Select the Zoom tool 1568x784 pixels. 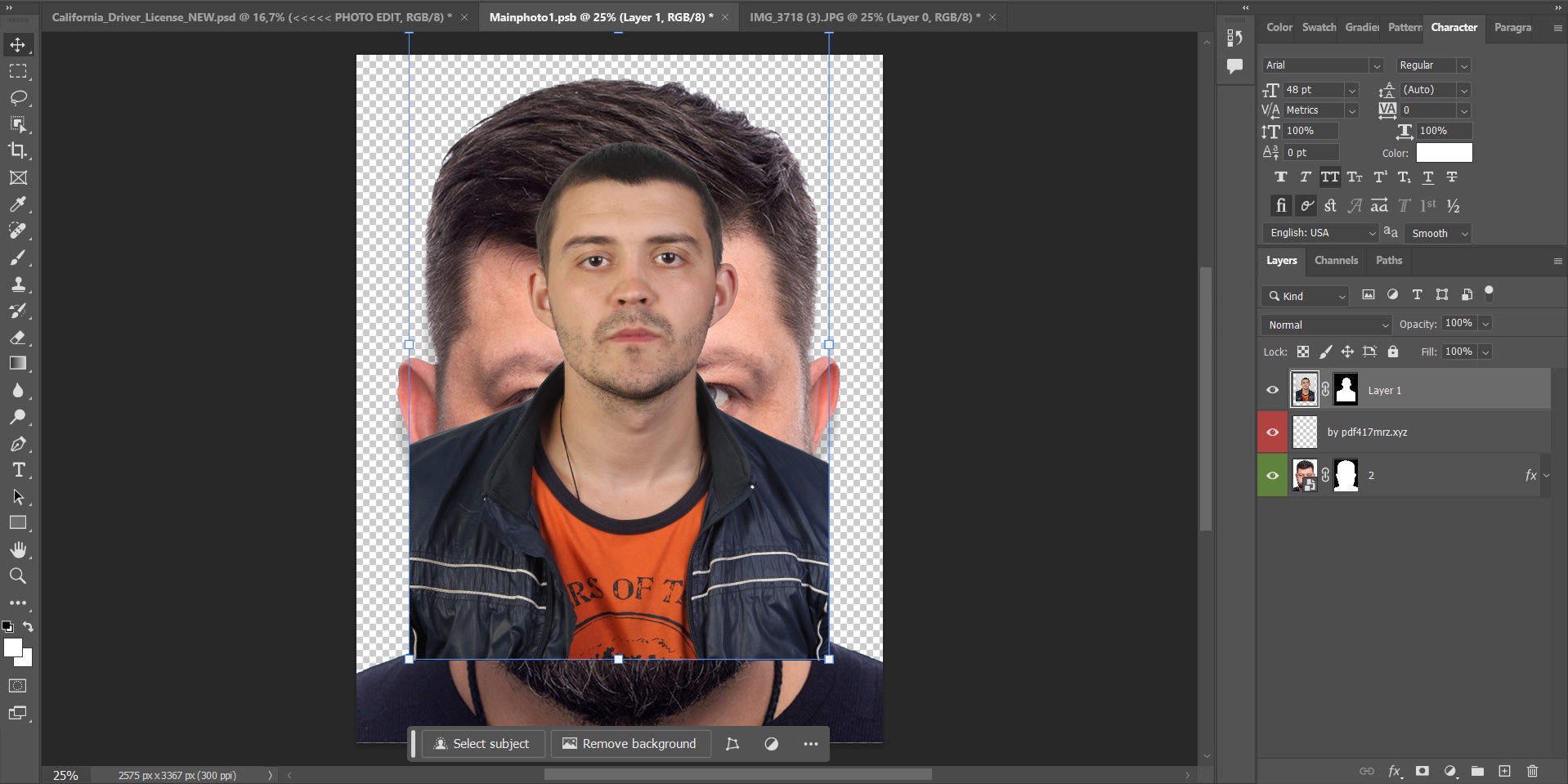pyautogui.click(x=17, y=576)
